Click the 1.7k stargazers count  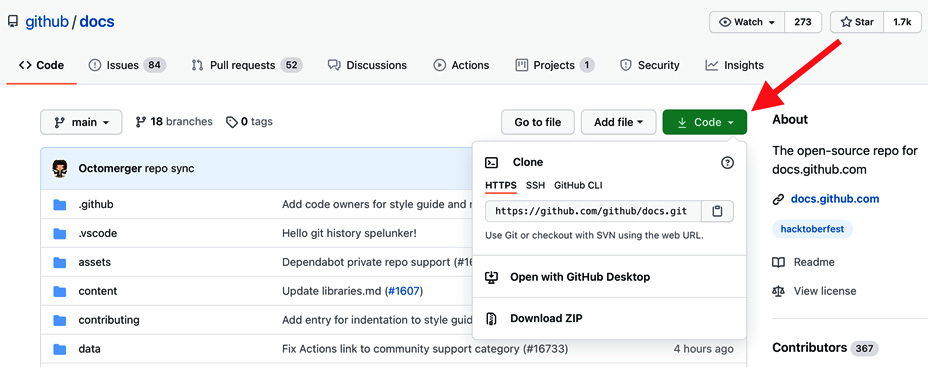pos(902,22)
